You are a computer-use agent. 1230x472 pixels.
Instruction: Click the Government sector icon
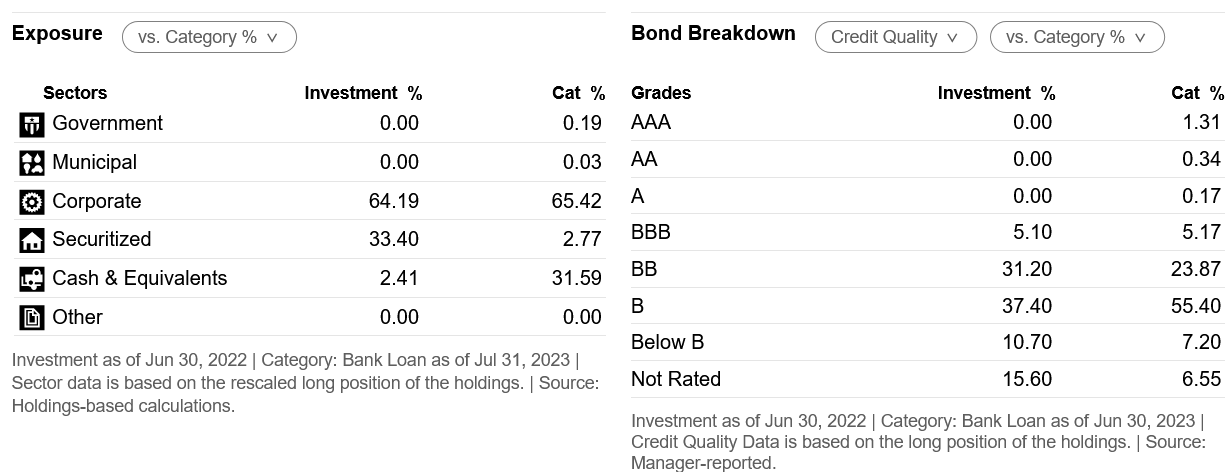click(x=32, y=124)
